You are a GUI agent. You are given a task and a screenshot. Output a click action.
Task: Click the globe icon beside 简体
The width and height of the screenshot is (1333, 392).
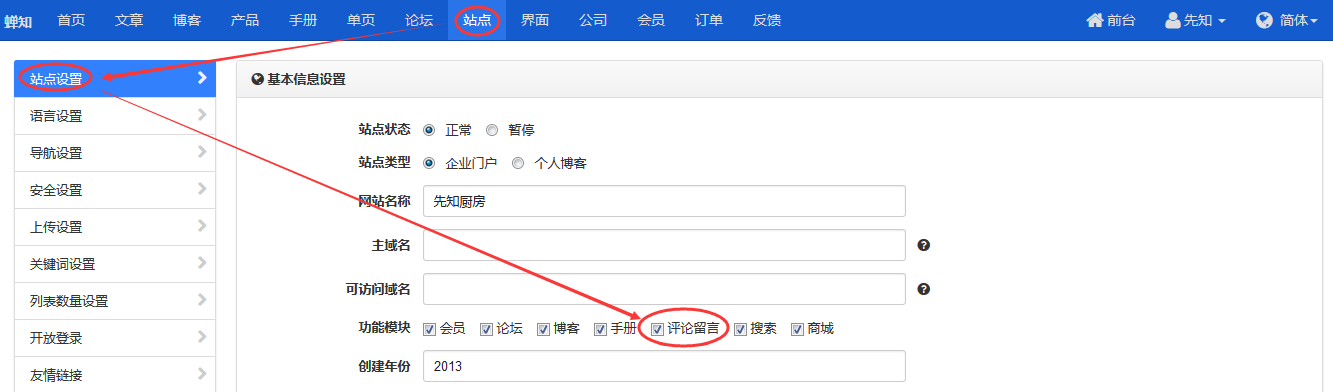pos(1264,20)
